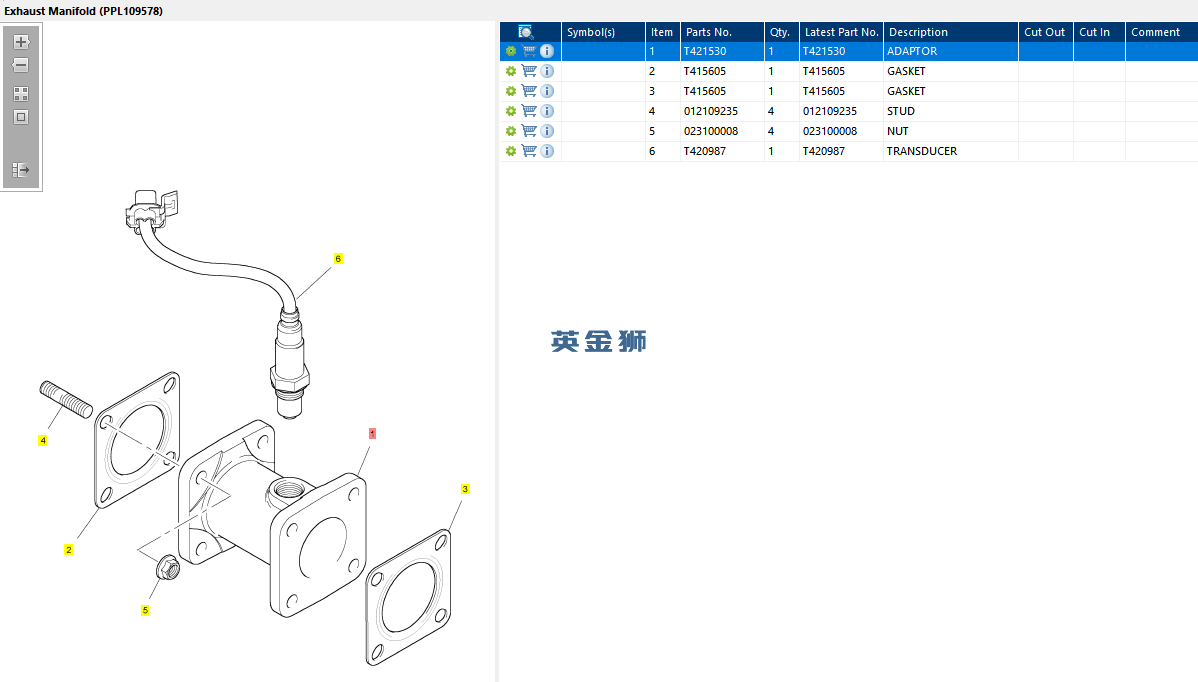The width and height of the screenshot is (1198, 682).
Task: Show info for NUT 023100008
Action: [x=547, y=131]
